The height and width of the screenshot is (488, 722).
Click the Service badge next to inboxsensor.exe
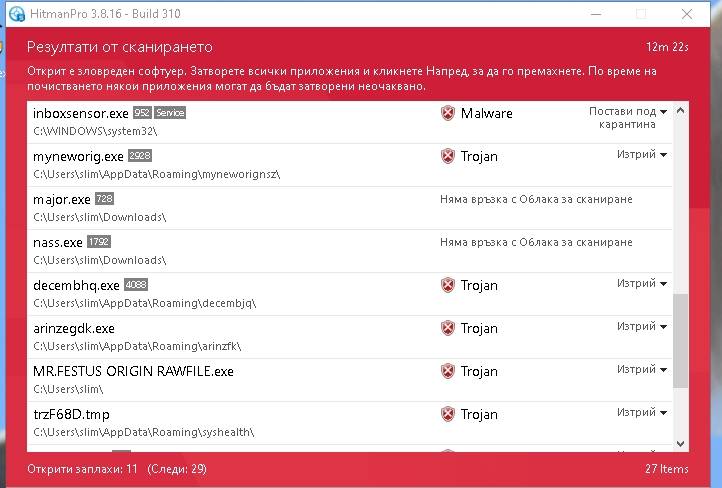point(170,113)
